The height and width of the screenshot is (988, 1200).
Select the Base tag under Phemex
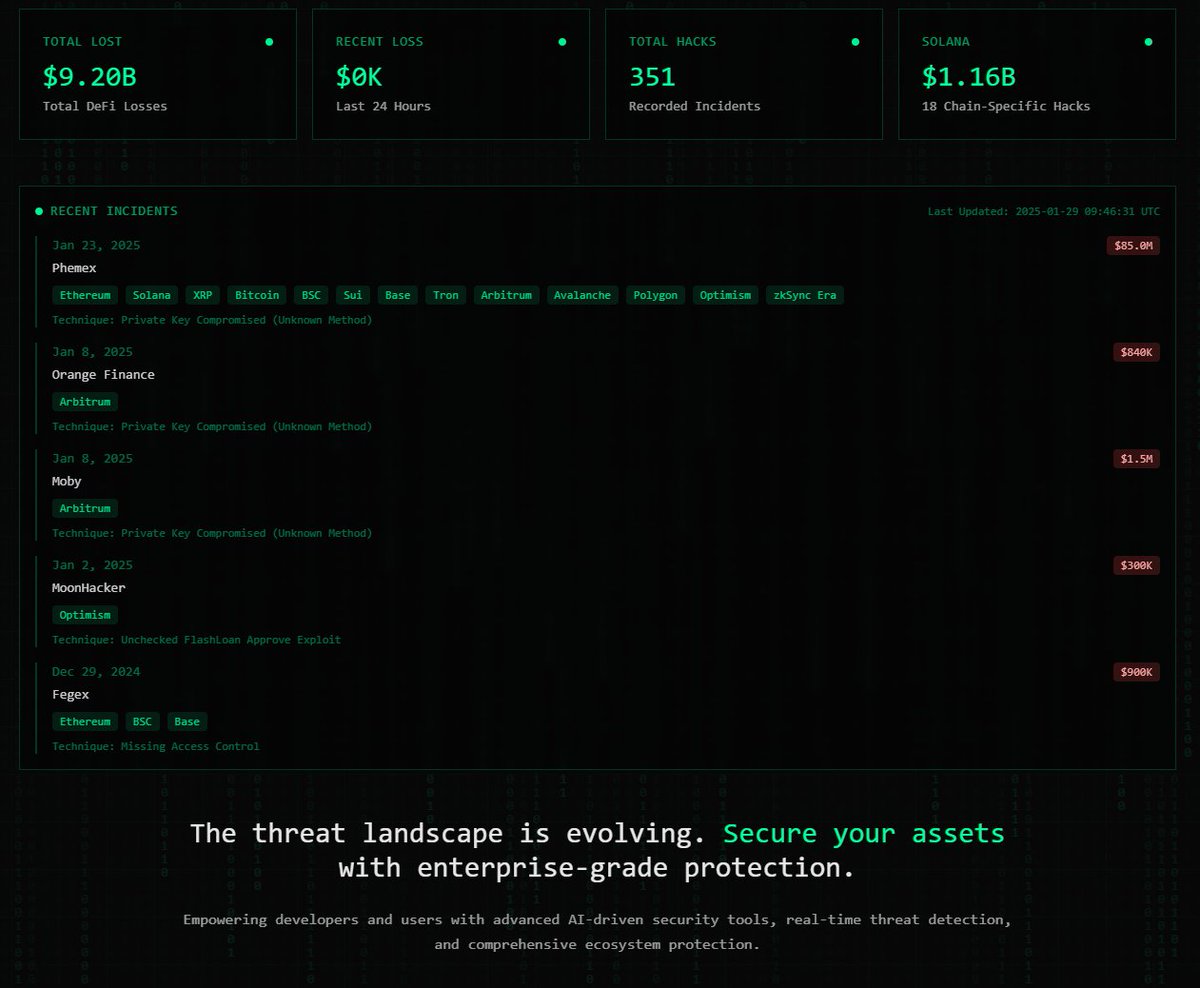pyautogui.click(x=398, y=295)
